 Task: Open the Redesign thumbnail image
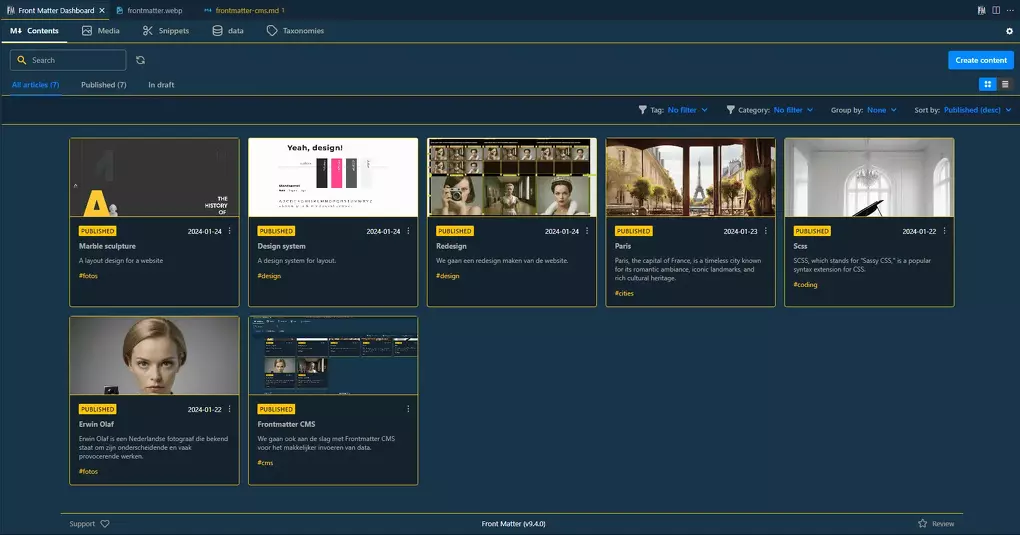tap(512, 177)
